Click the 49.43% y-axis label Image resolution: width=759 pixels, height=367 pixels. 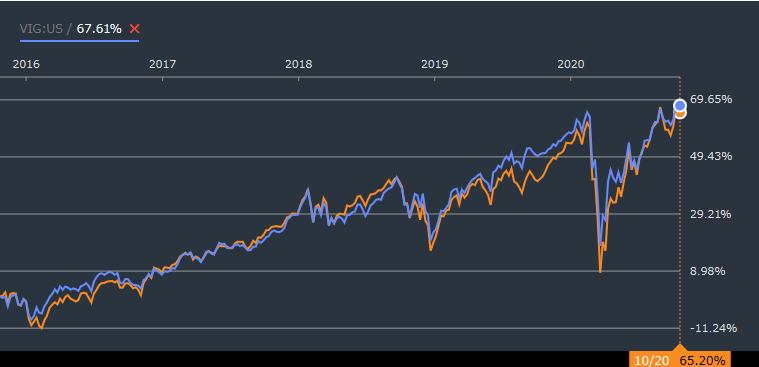tap(711, 156)
